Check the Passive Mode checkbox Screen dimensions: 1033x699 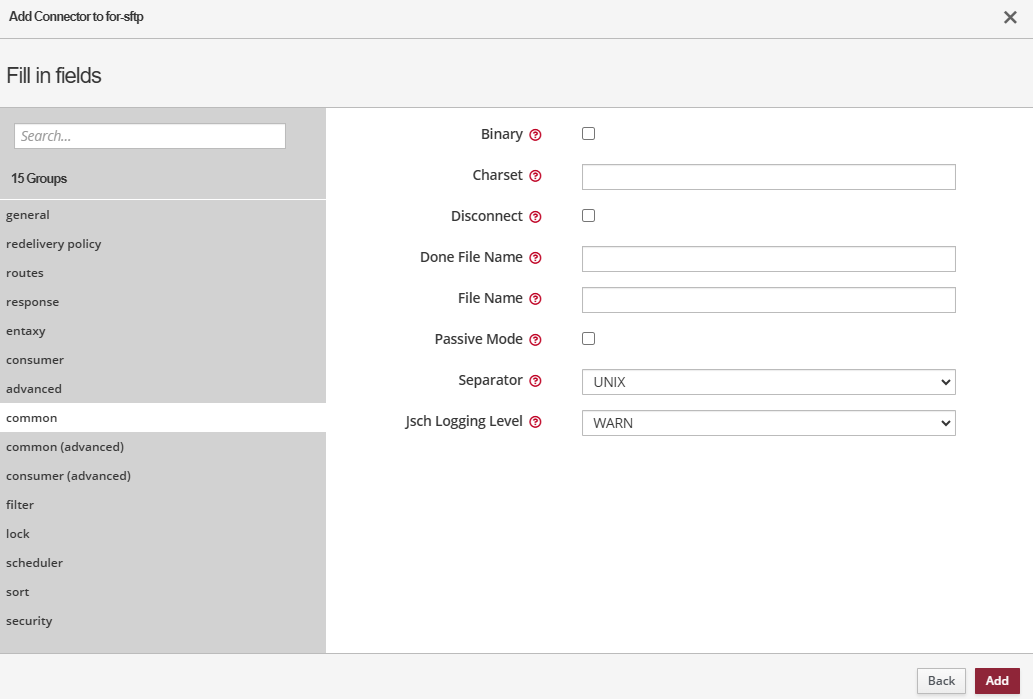pyautogui.click(x=588, y=339)
